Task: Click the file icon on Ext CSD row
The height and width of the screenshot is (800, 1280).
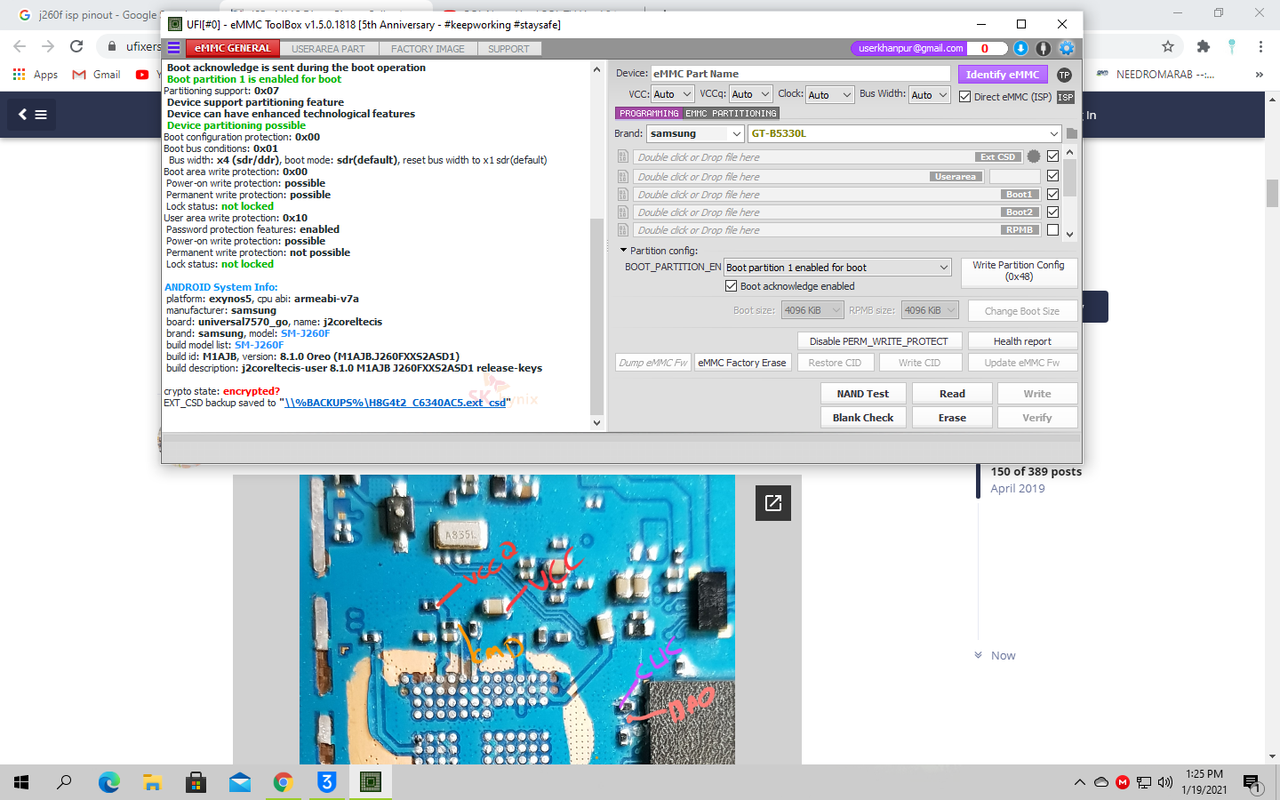Action: 623,157
